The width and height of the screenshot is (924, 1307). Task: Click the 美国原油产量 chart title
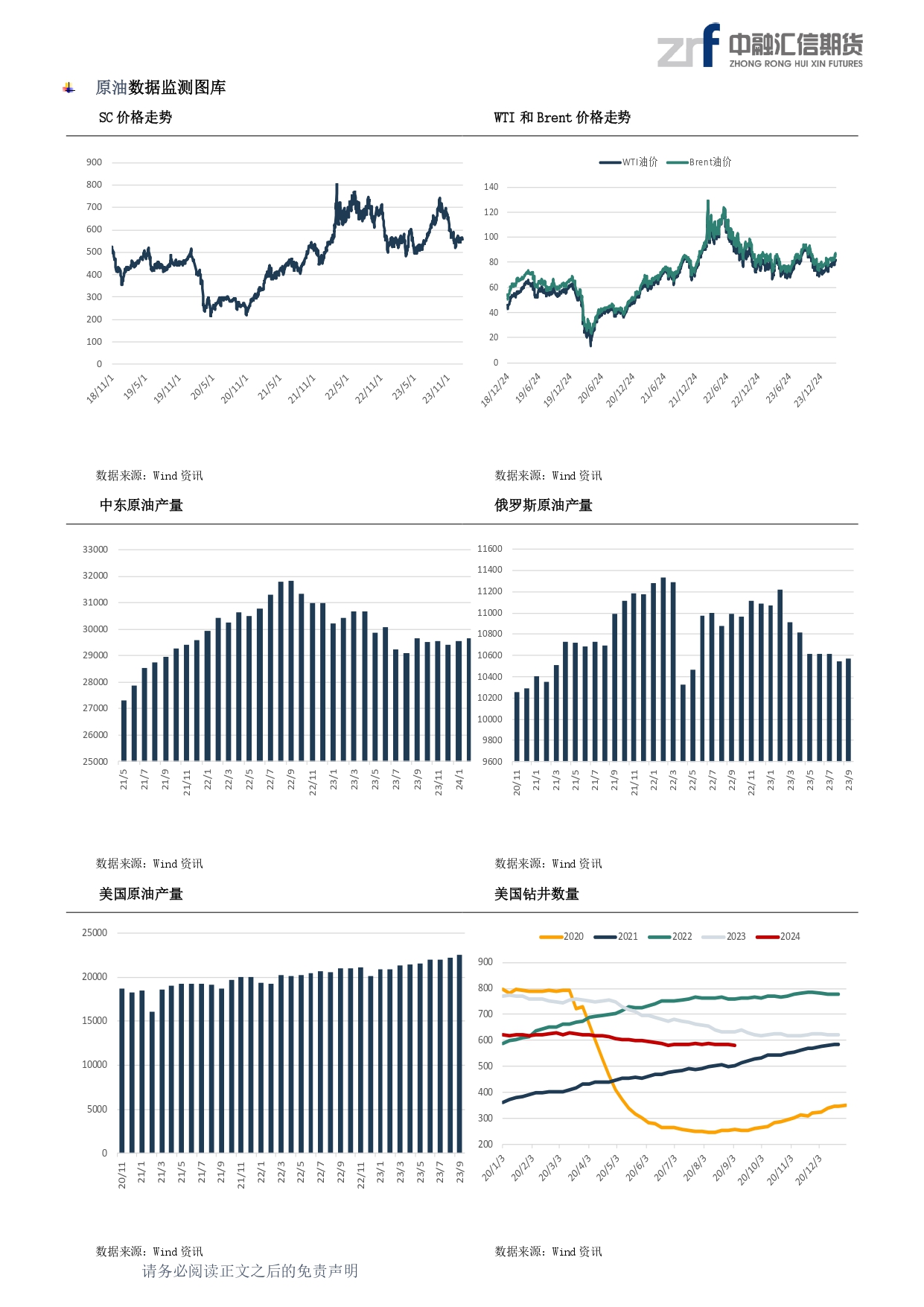pyautogui.click(x=141, y=894)
